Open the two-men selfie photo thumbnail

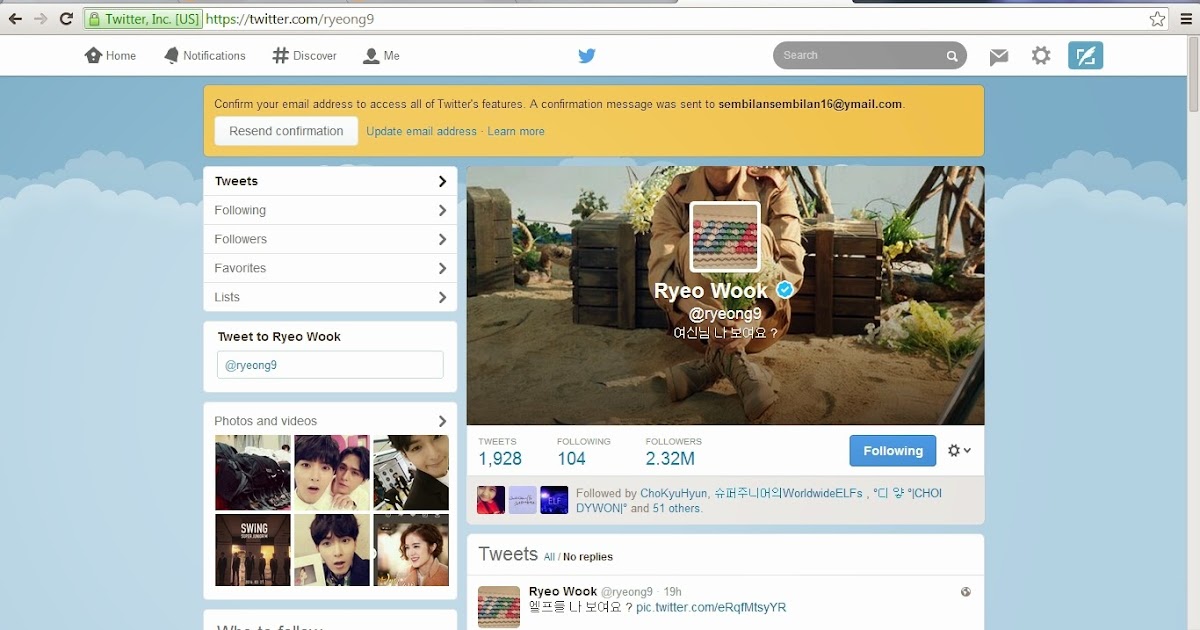tap(332, 472)
